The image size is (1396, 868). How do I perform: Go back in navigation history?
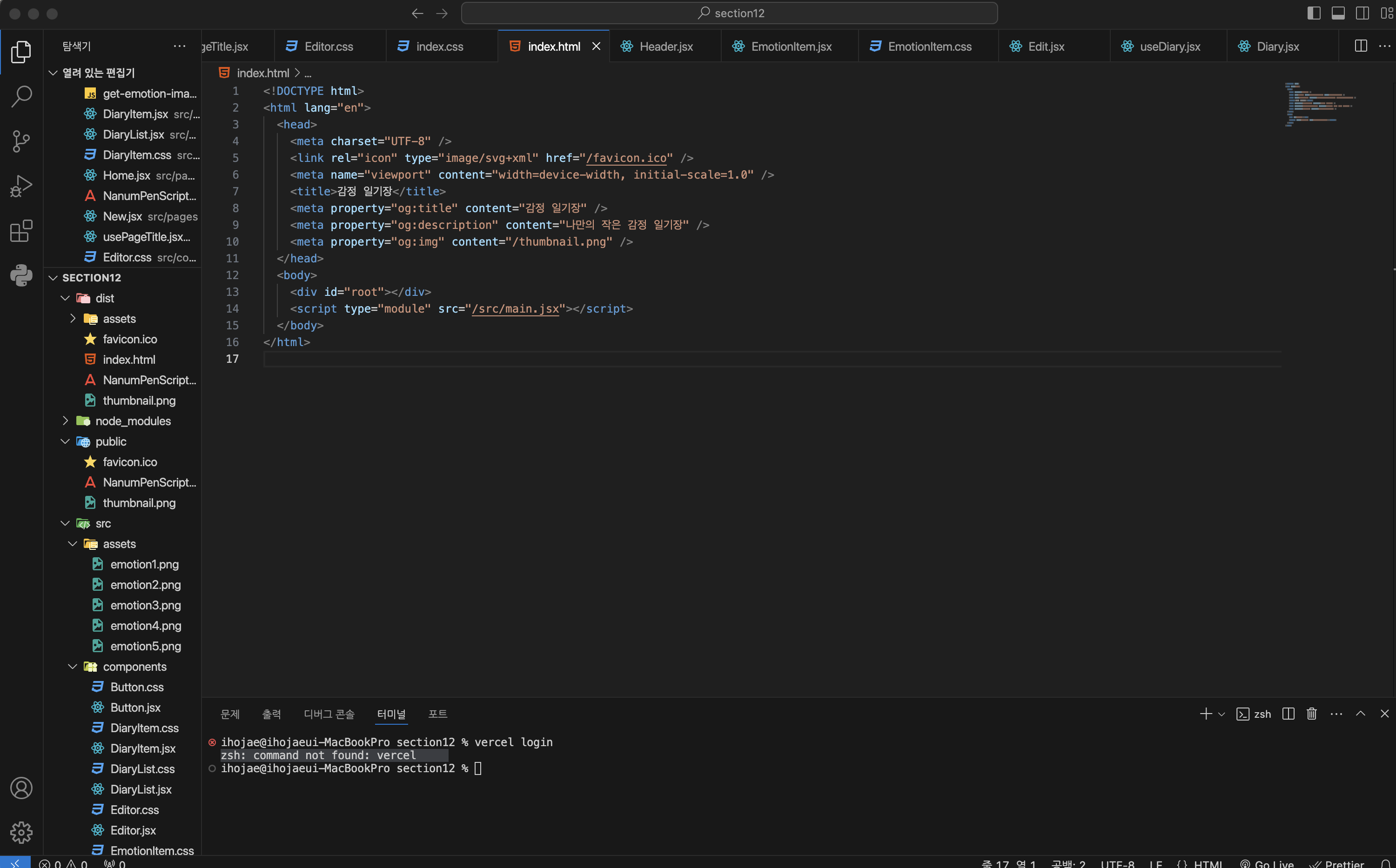(417, 13)
